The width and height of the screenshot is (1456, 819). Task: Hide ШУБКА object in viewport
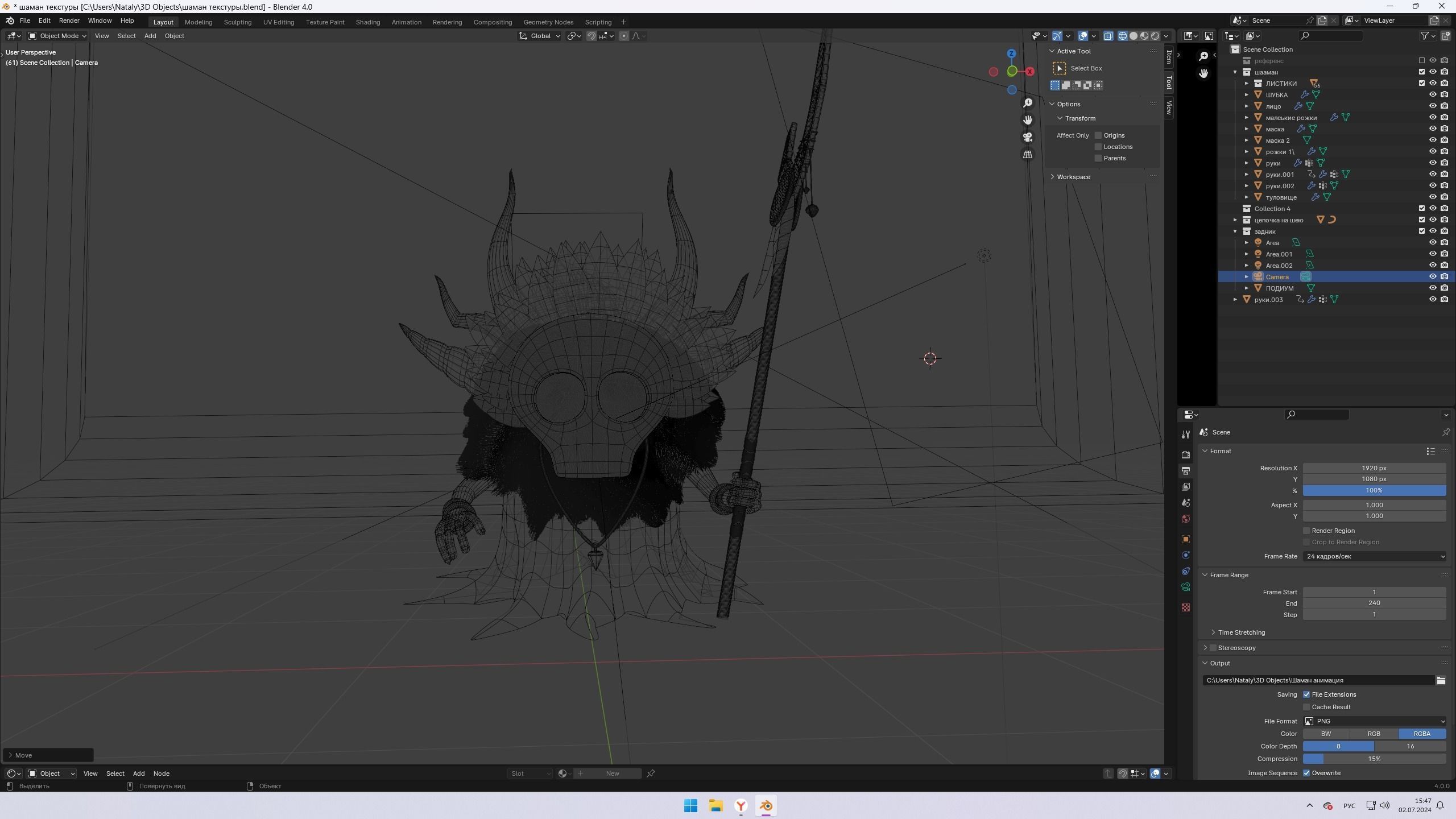tap(1433, 94)
